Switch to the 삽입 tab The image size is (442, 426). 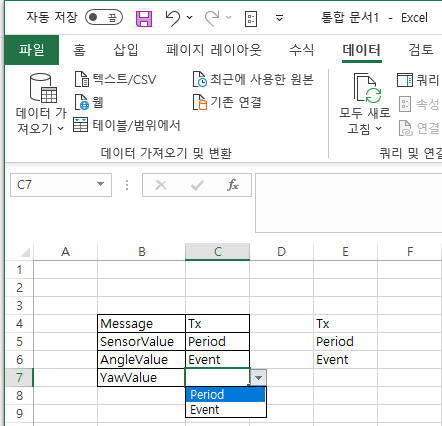[126, 50]
